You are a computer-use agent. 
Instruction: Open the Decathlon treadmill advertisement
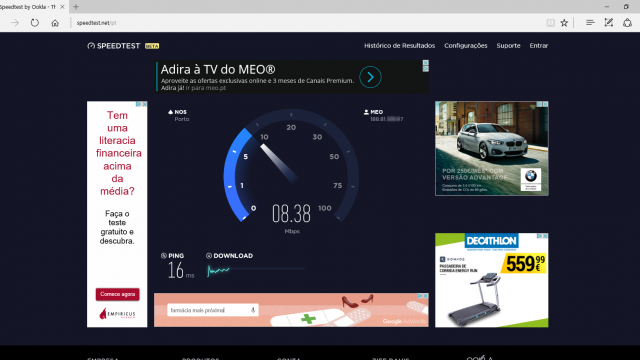491,280
